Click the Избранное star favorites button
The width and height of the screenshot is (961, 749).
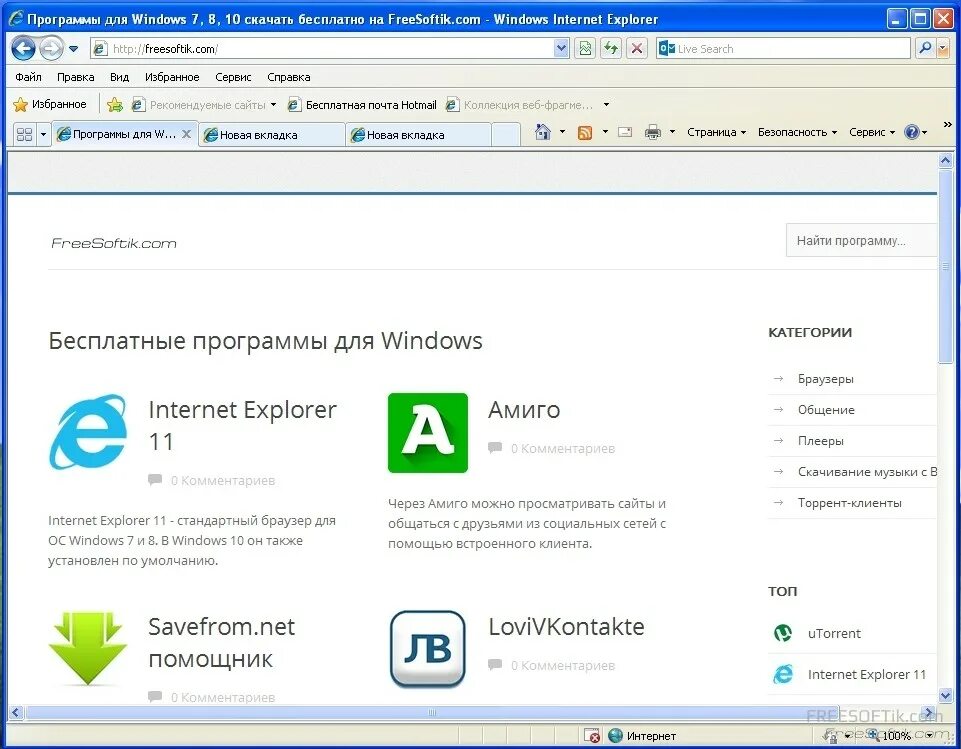50,104
